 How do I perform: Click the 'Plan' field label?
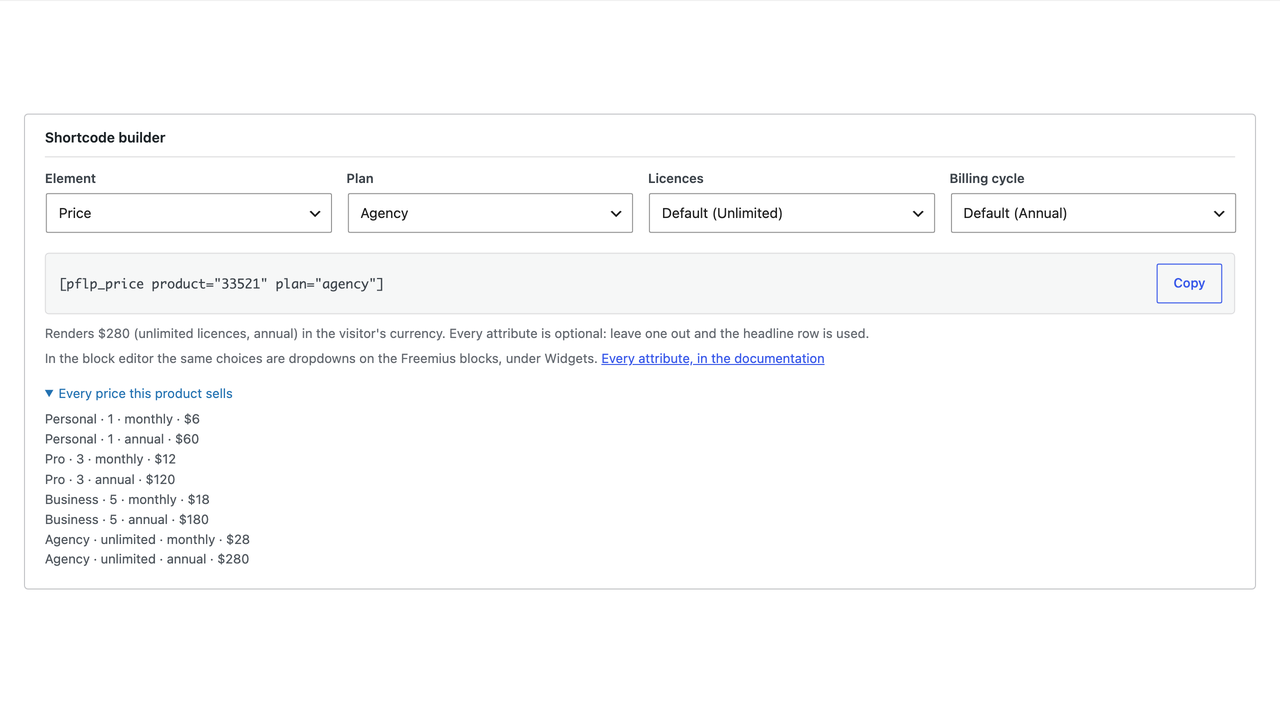pos(360,178)
